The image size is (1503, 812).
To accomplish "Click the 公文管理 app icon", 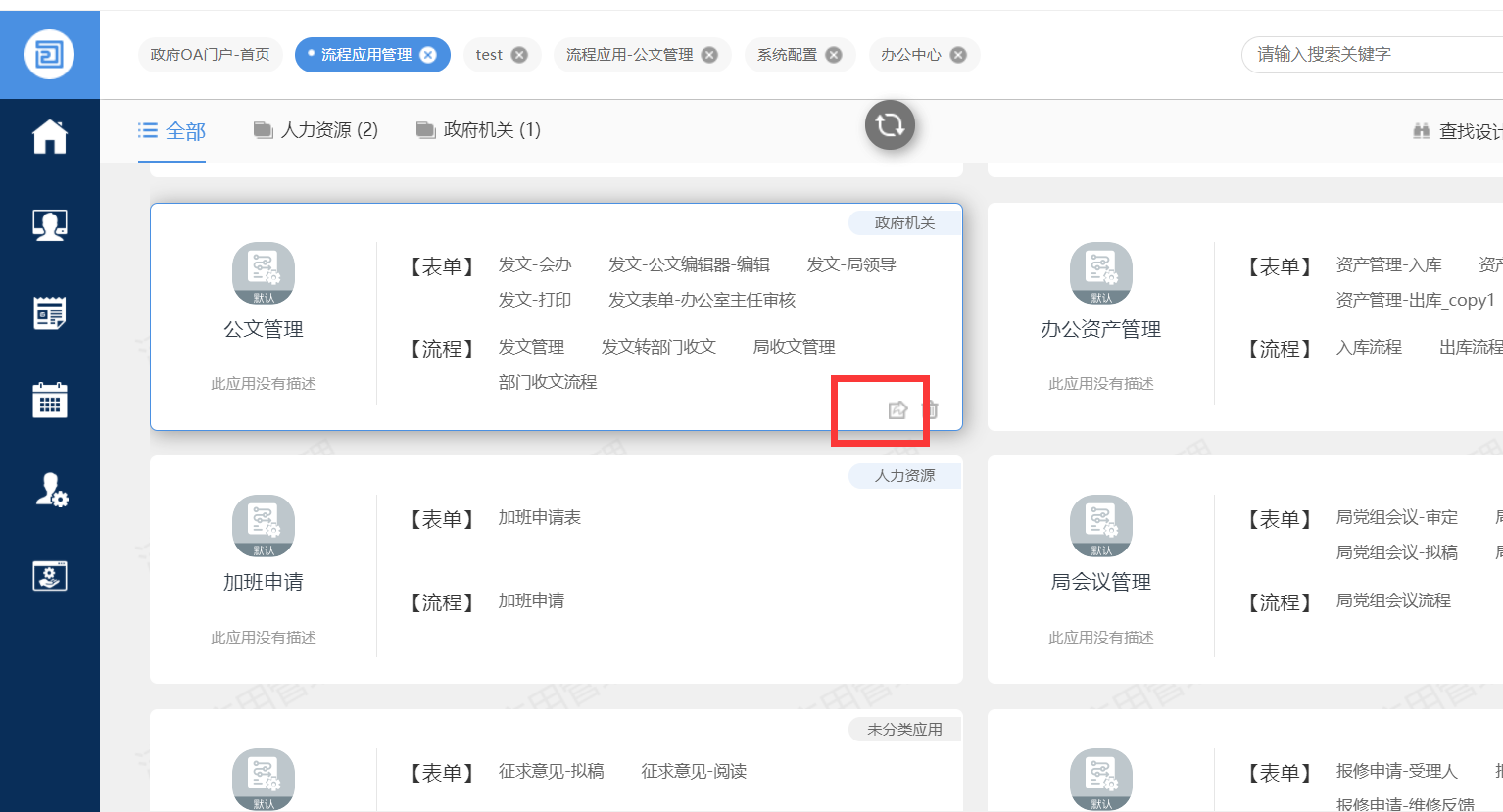I will point(264,273).
